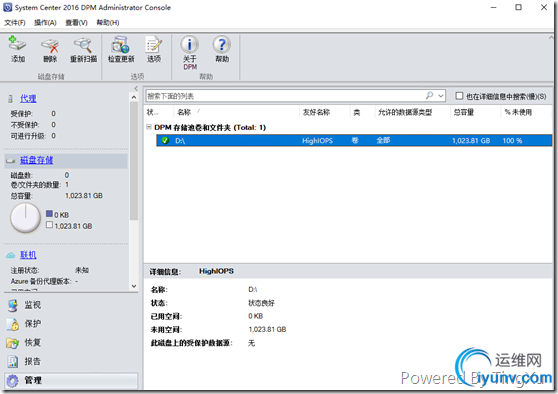Click the left pane scroll down arrow
This screenshot has width=558, height=394.
[x=134, y=286]
